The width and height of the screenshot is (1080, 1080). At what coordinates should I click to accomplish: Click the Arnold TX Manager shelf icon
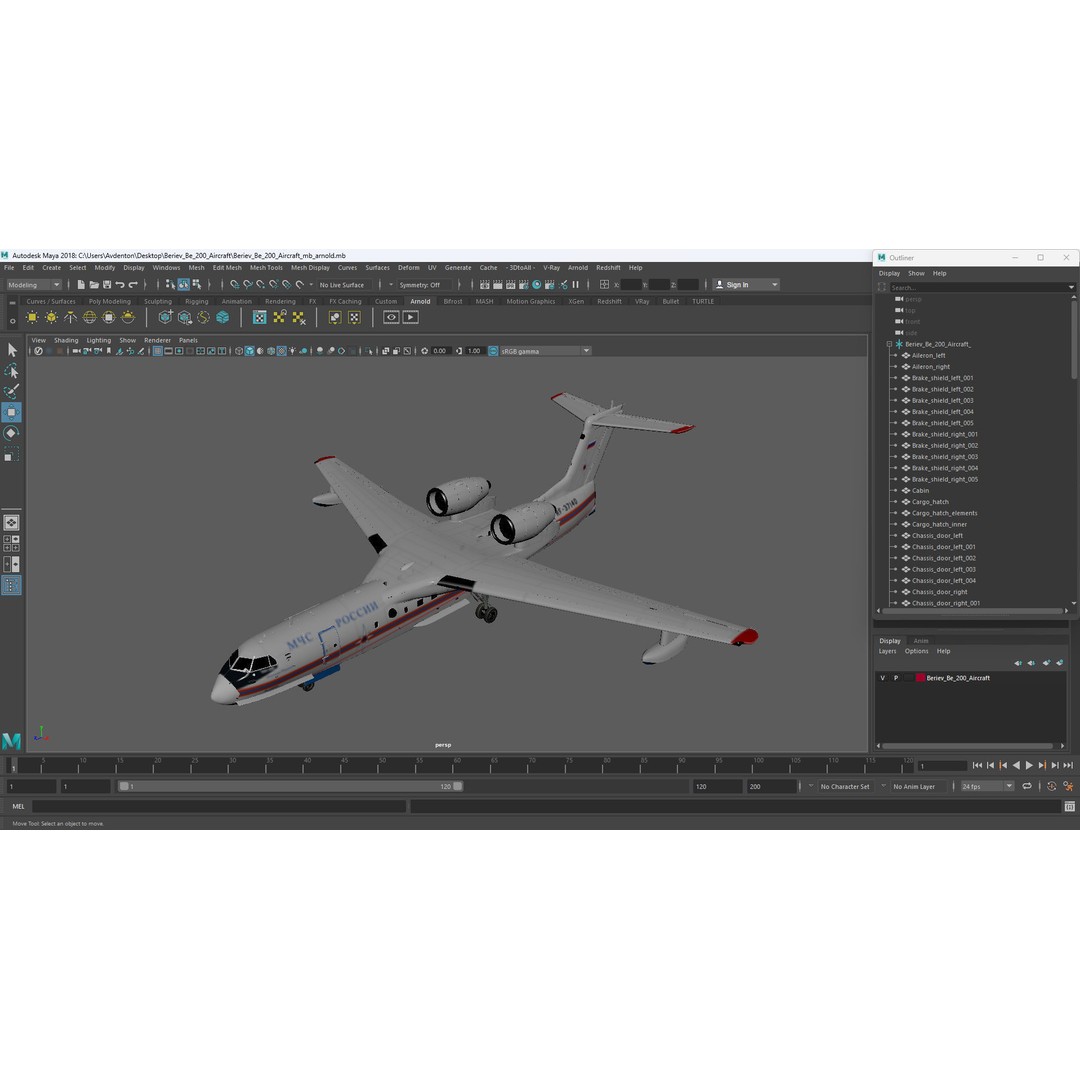pos(260,318)
